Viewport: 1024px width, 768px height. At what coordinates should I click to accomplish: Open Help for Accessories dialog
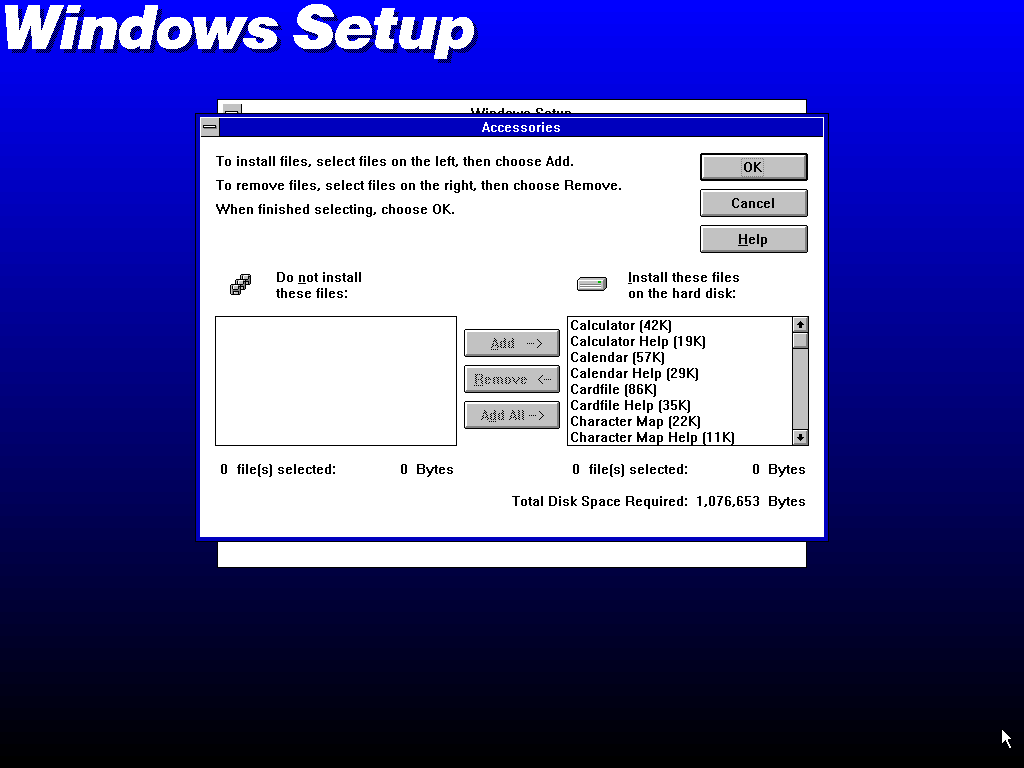(753, 239)
